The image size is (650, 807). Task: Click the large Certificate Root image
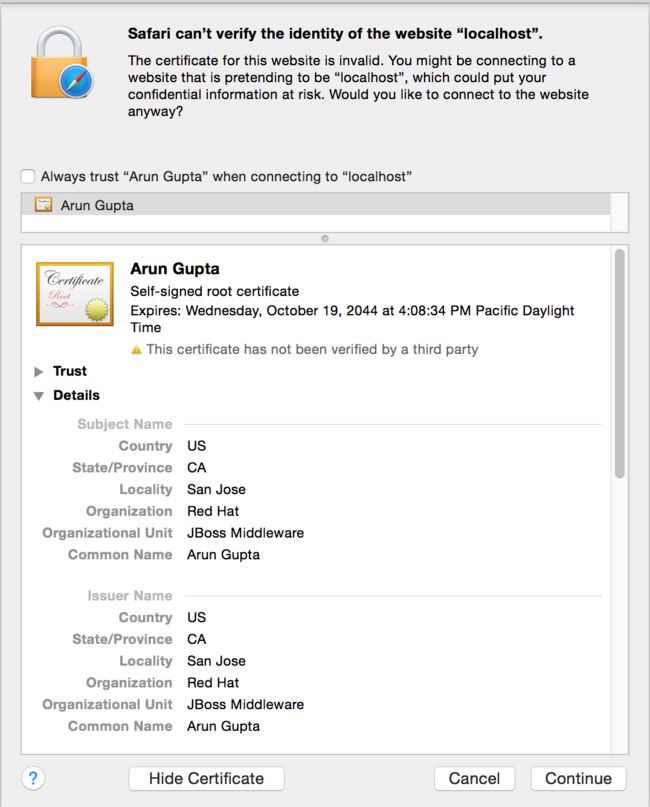click(75, 294)
